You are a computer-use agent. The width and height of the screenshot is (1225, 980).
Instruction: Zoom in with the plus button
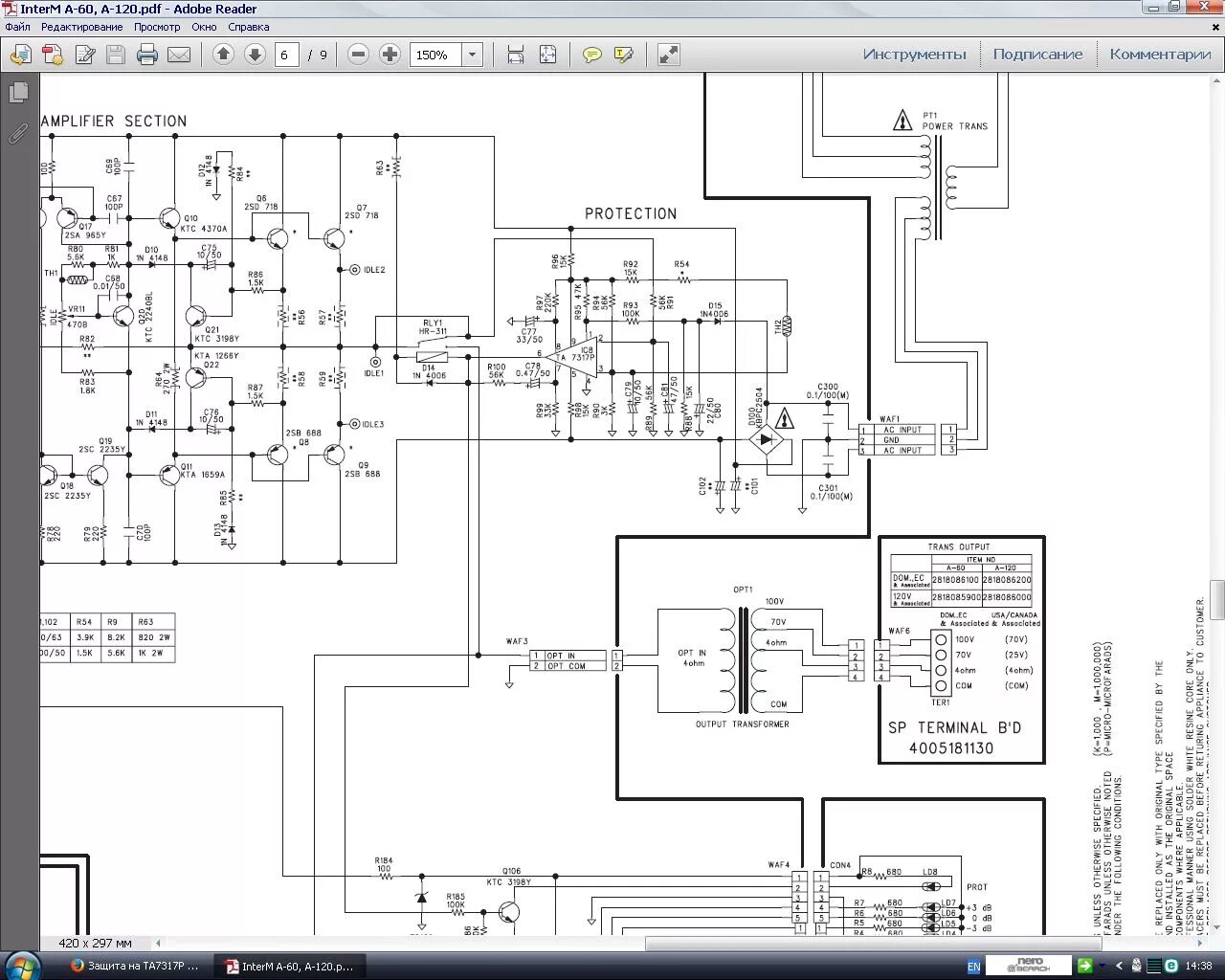click(390, 55)
